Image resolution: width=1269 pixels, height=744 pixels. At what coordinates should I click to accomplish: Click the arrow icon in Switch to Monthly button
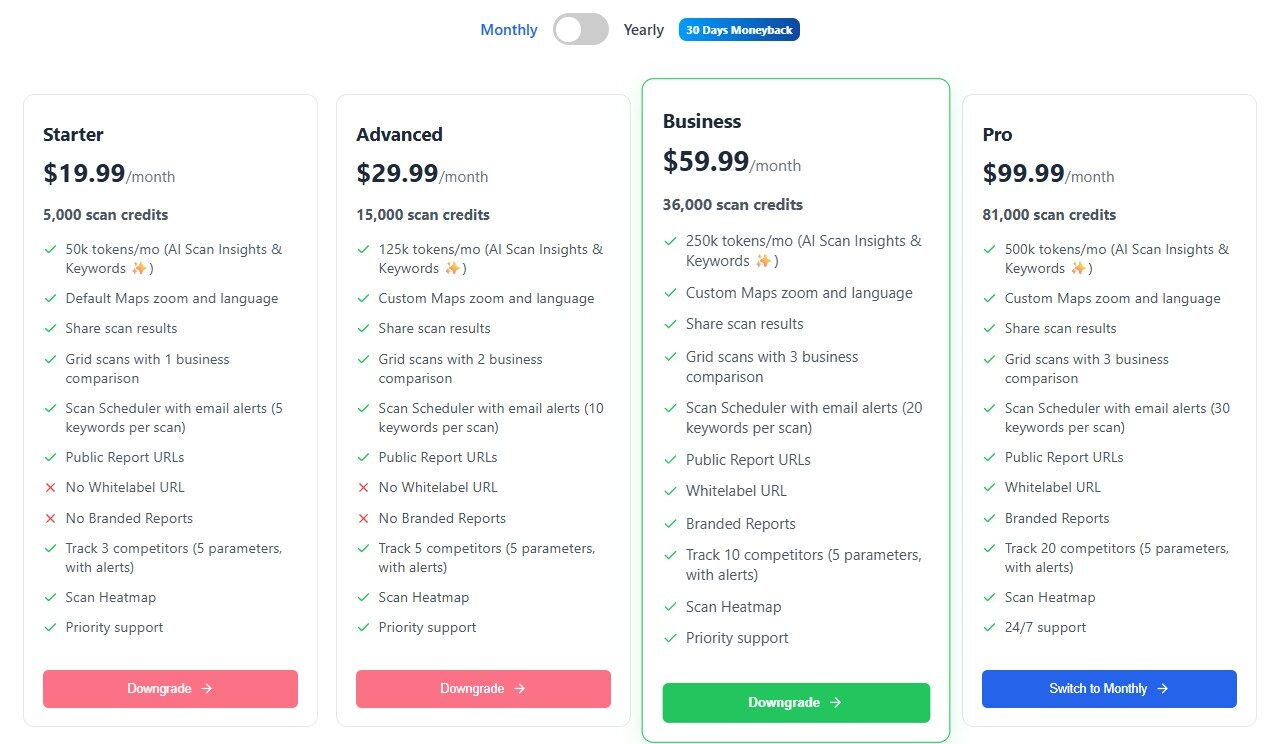[1163, 688]
